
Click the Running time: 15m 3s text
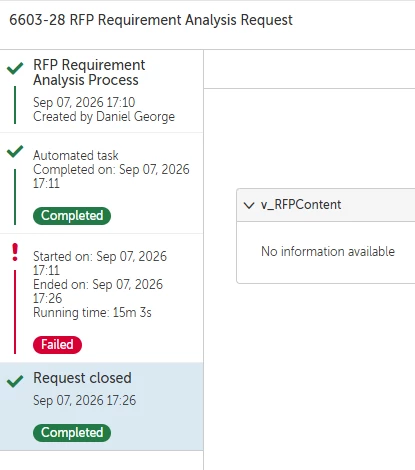point(92,313)
